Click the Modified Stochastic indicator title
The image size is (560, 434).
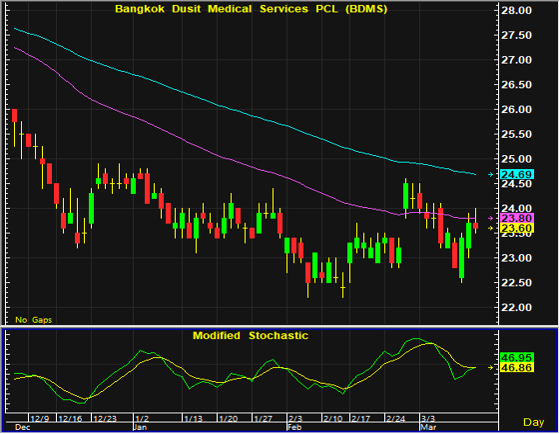coord(250,336)
